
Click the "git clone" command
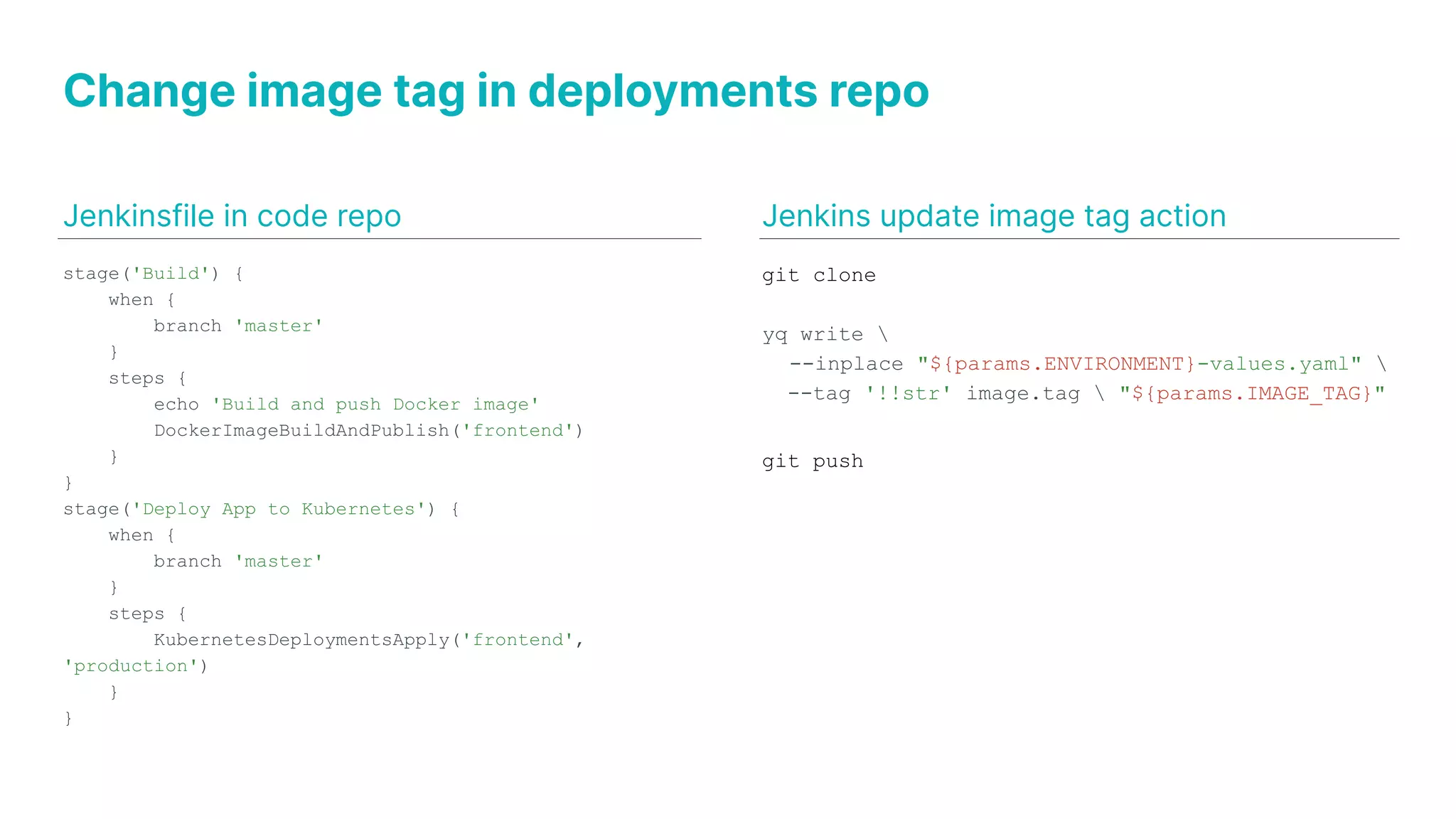click(x=819, y=275)
